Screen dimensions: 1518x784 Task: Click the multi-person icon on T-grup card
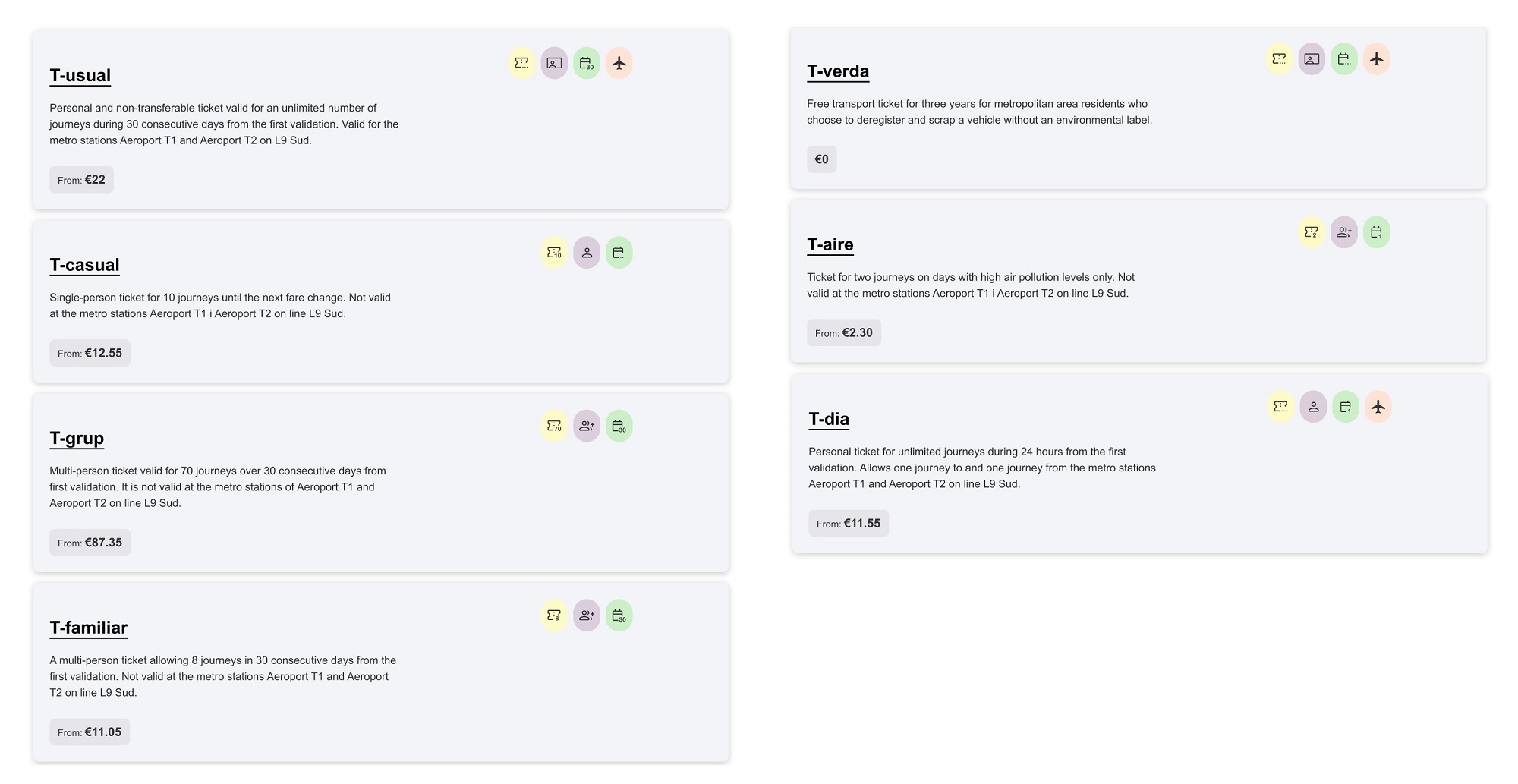(587, 426)
